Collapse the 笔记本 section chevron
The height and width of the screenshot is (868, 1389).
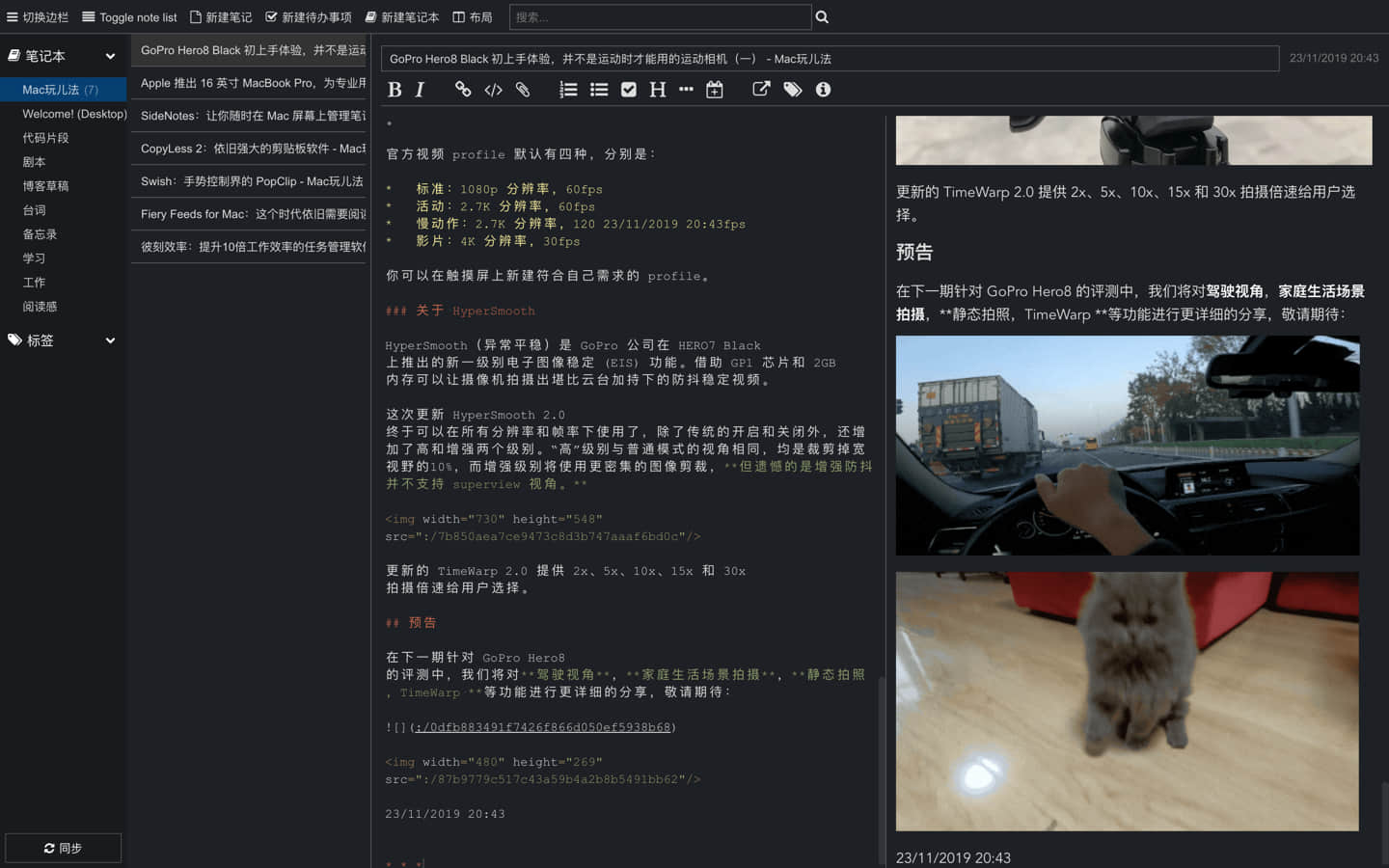pyautogui.click(x=110, y=56)
